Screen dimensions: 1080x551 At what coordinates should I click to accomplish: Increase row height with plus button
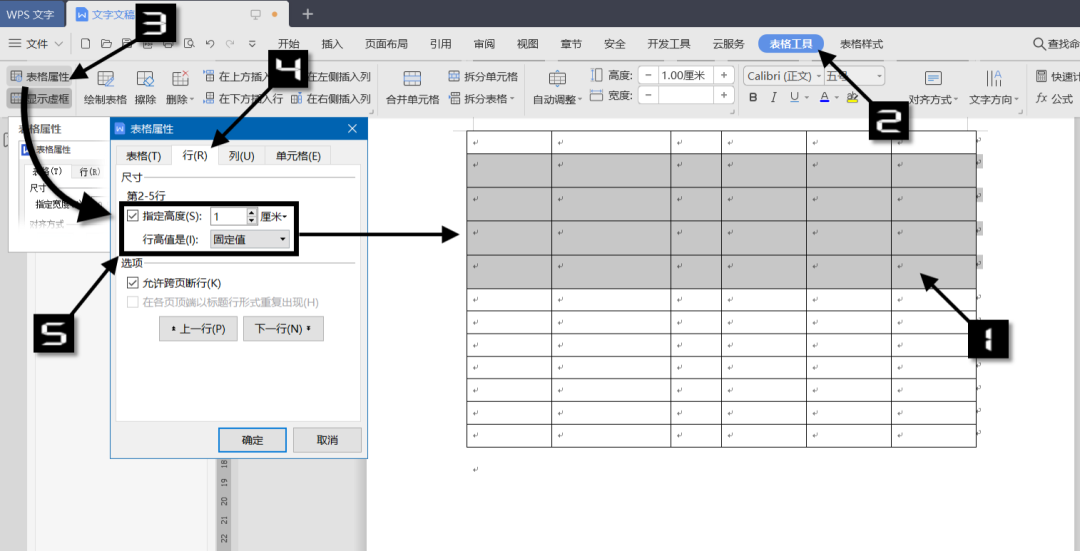pyautogui.click(x=723, y=75)
